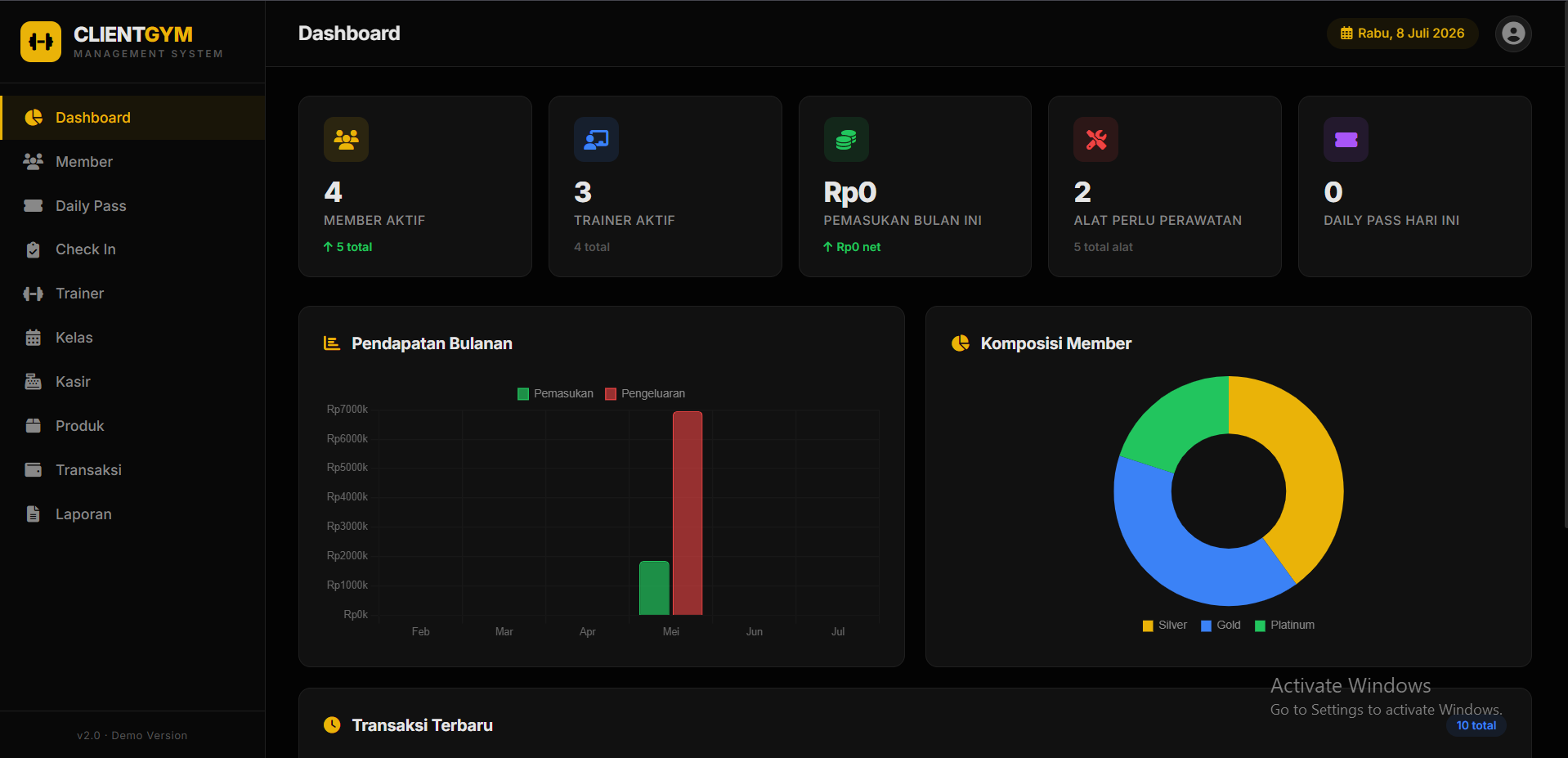
Task: Click the Kasir cash register sidebar icon
Action: pyautogui.click(x=34, y=382)
